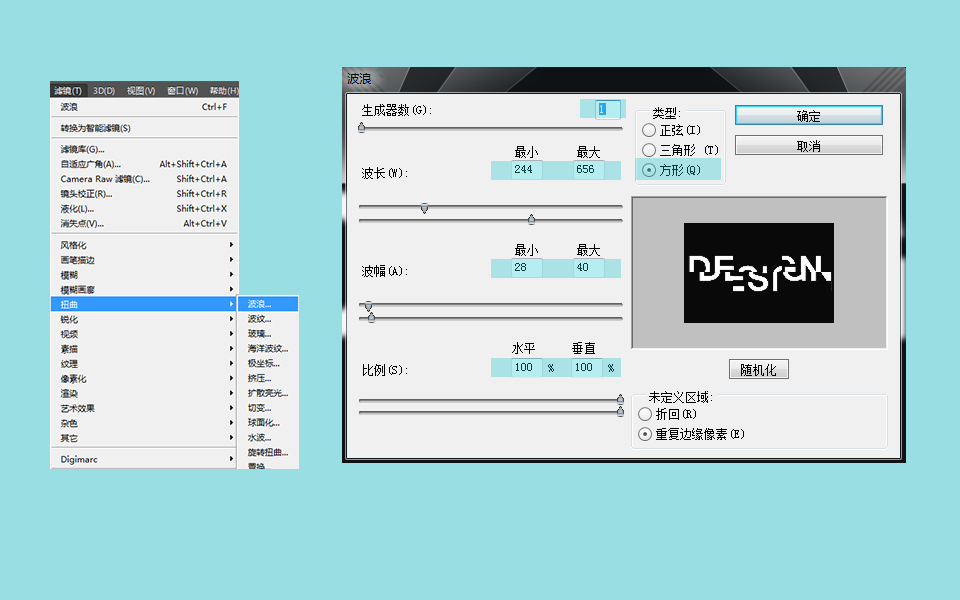
Task: Click the wavelength minimum field showing 244
Action: click(526, 170)
